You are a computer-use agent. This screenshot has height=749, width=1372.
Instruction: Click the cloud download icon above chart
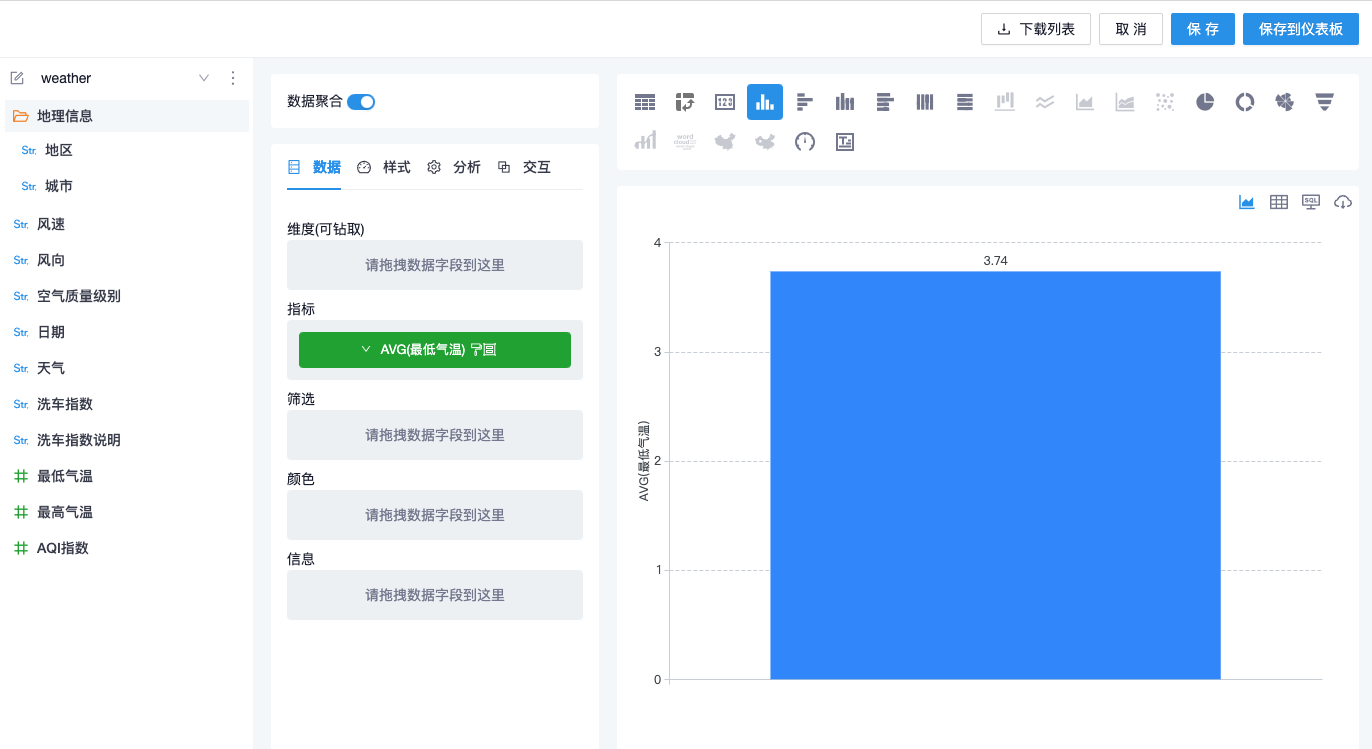pos(1343,202)
